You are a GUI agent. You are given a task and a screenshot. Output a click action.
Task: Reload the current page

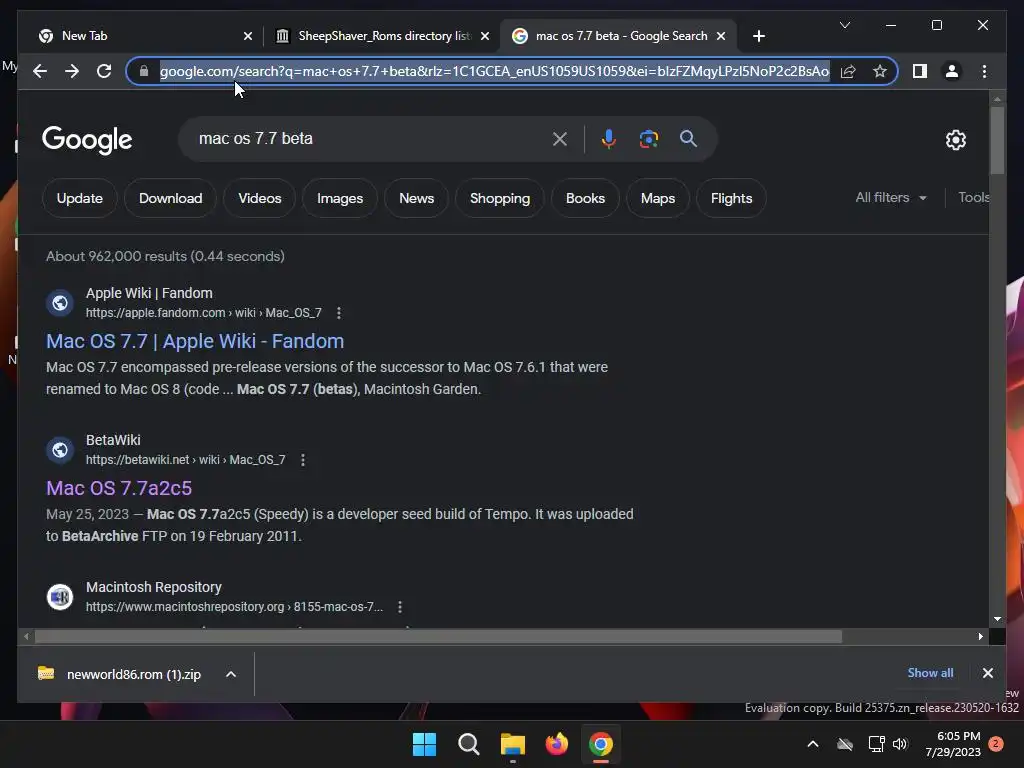tap(104, 71)
